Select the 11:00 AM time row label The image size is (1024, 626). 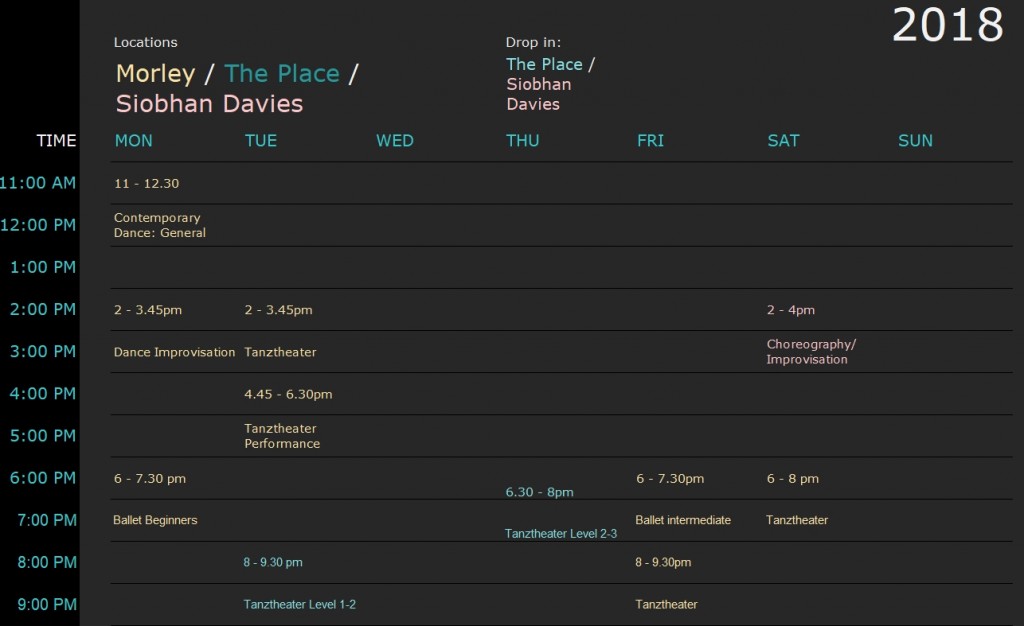[37, 183]
